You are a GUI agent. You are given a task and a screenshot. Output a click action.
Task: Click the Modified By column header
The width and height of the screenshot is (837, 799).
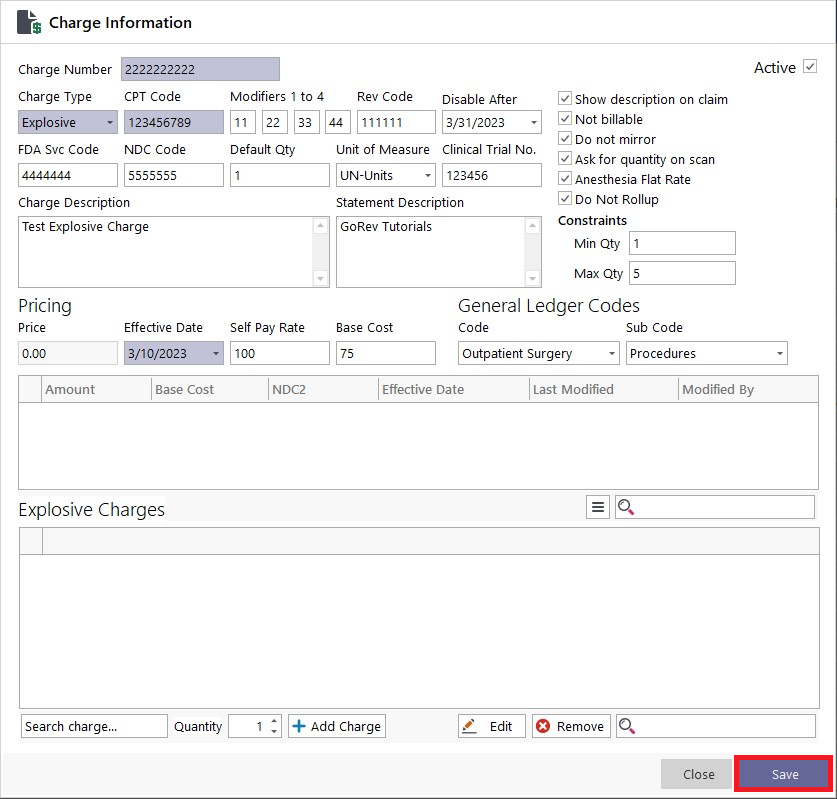[748, 389]
